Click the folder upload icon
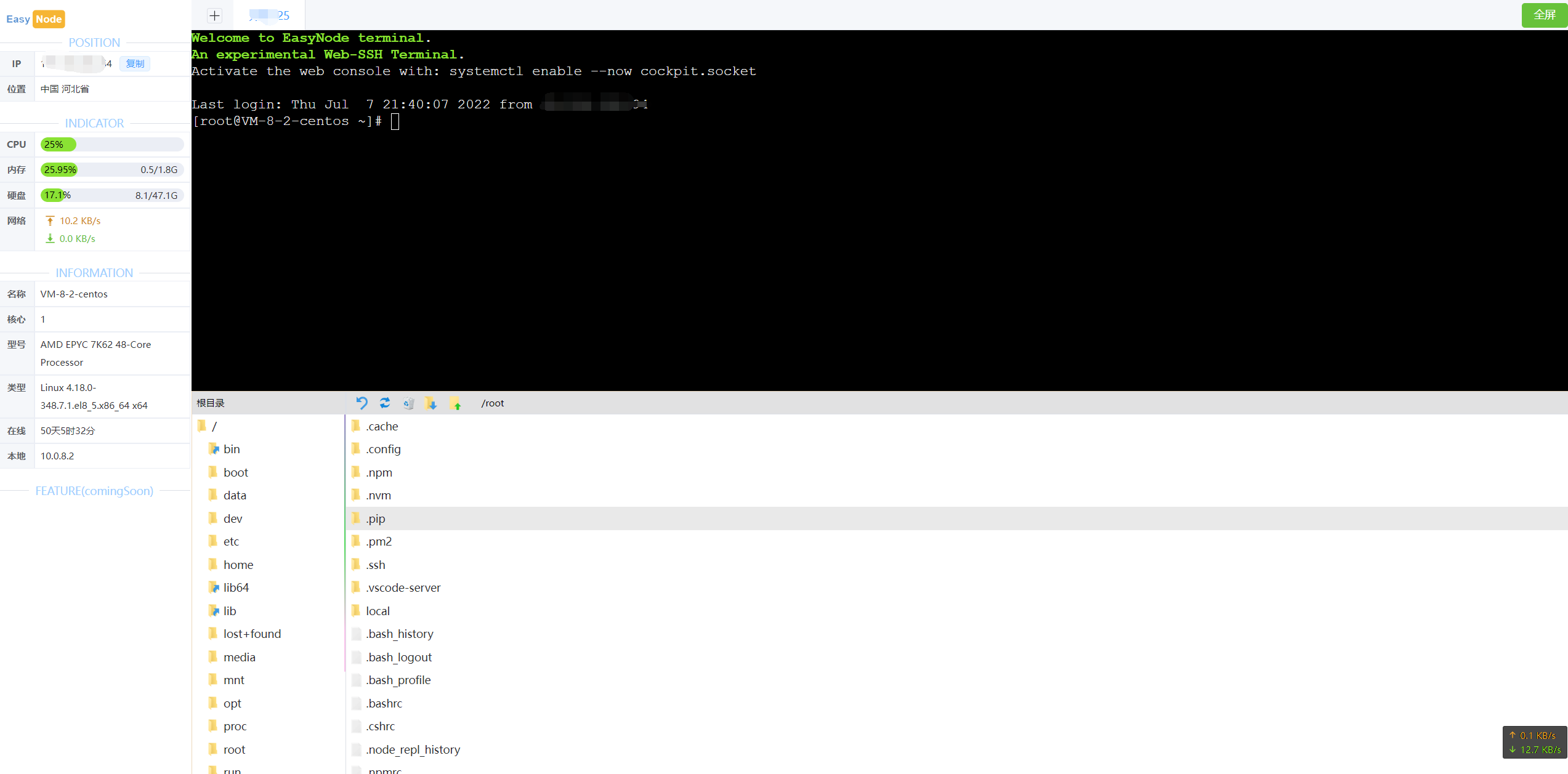This screenshot has width=1568, height=774. tap(456, 403)
